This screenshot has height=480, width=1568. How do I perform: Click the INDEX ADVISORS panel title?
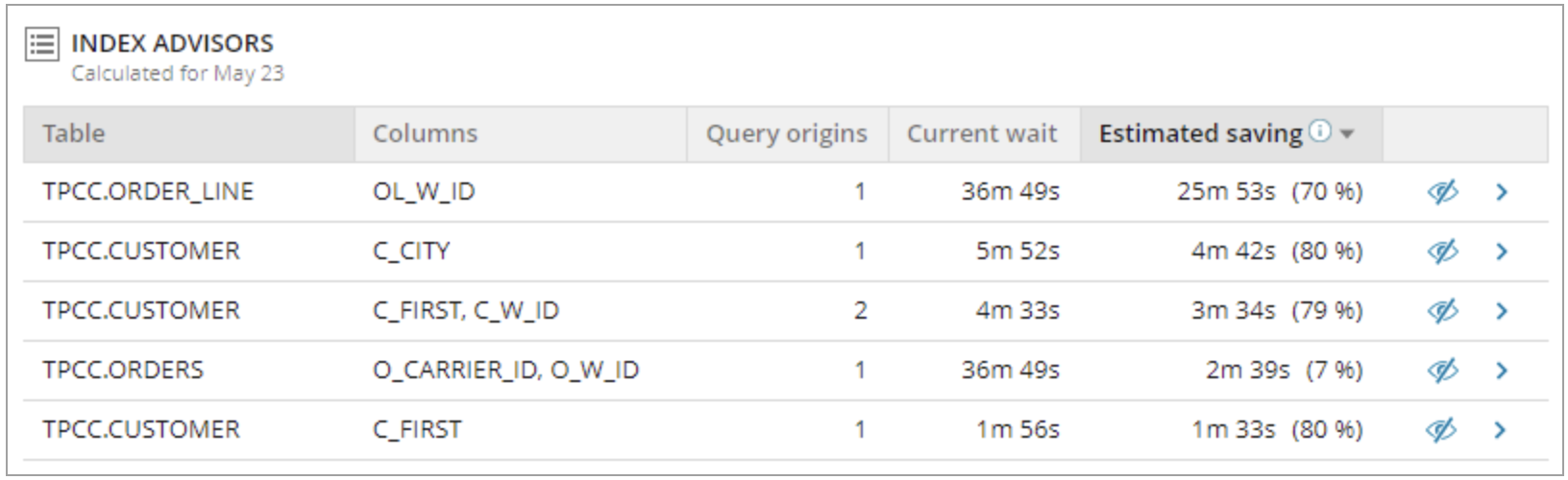pyautogui.click(x=172, y=43)
